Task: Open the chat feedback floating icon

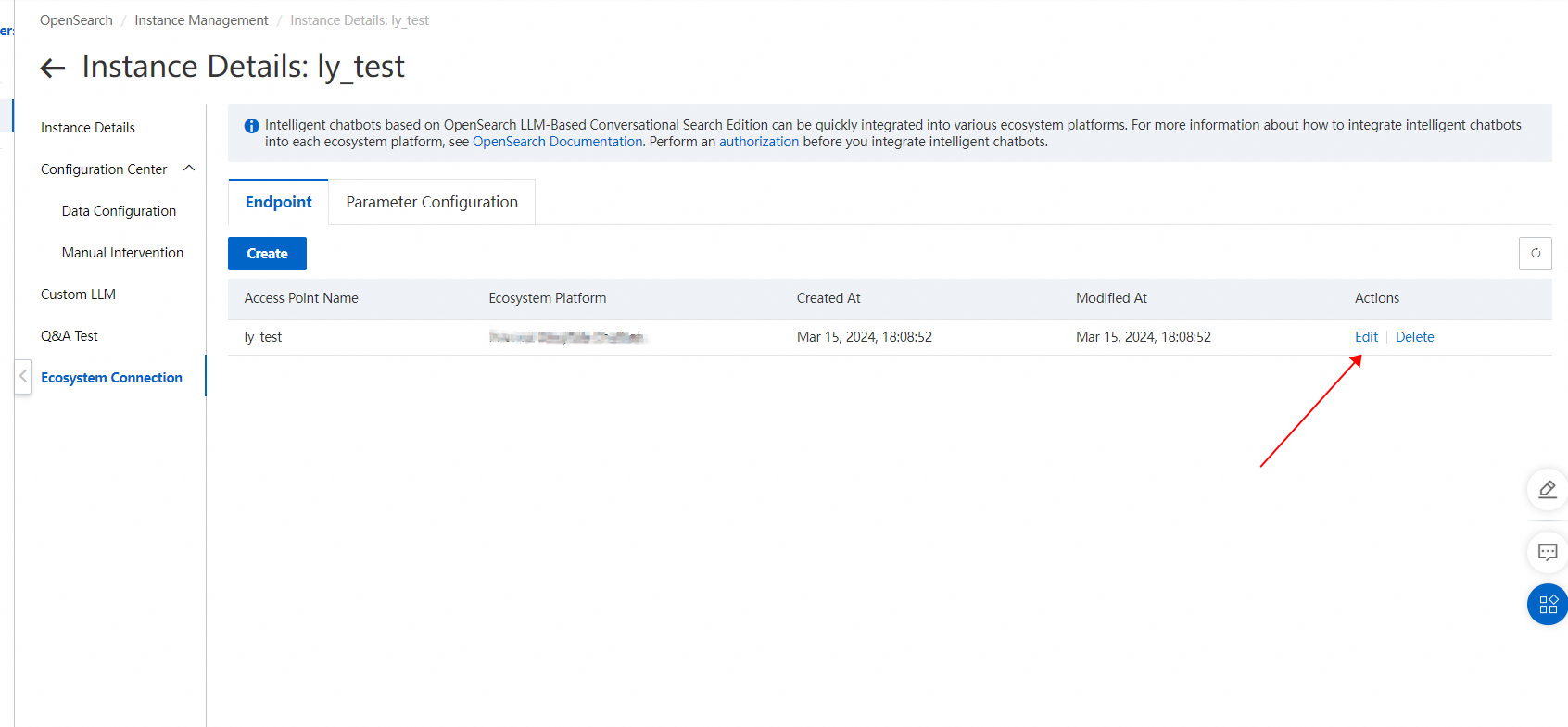Action: 1548,552
